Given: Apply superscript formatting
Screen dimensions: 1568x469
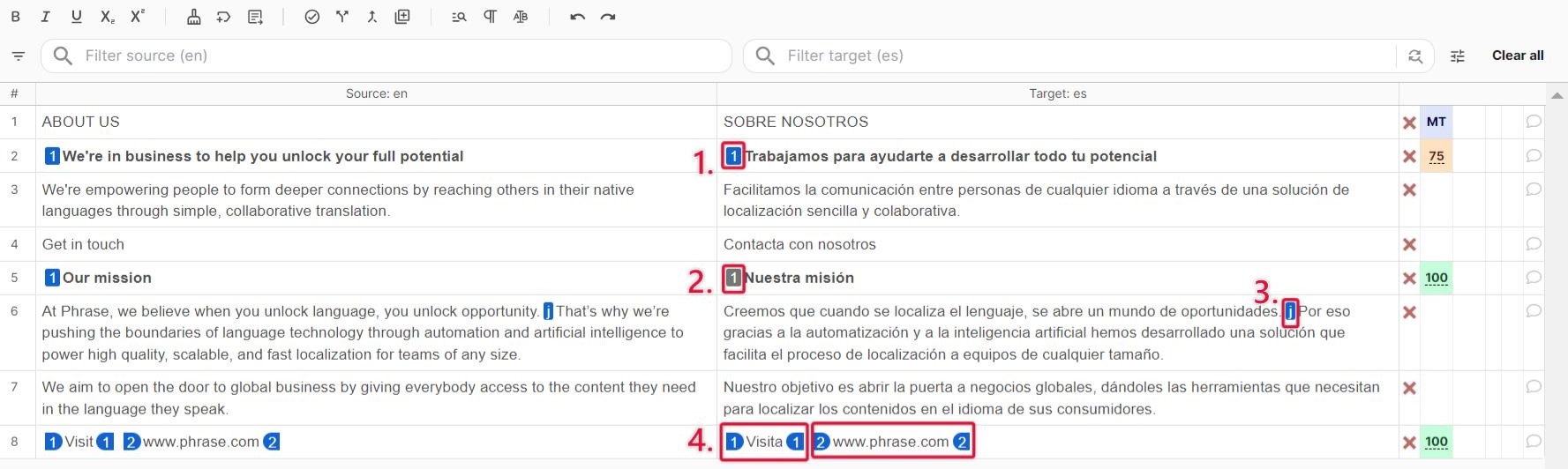Looking at the screenshot, I should (138, 16).
